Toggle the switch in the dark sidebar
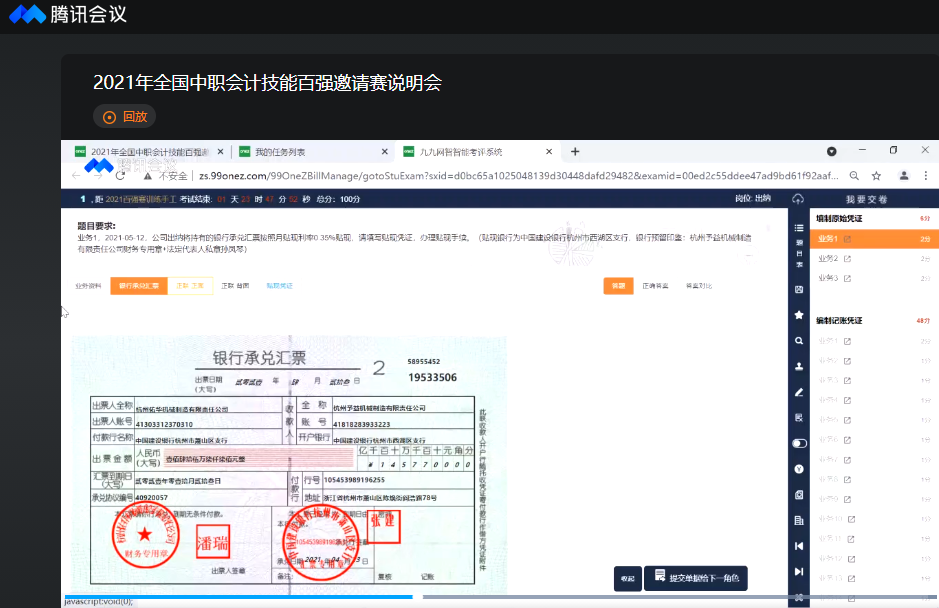The image size is (939, 608). [x=798, y=443]
